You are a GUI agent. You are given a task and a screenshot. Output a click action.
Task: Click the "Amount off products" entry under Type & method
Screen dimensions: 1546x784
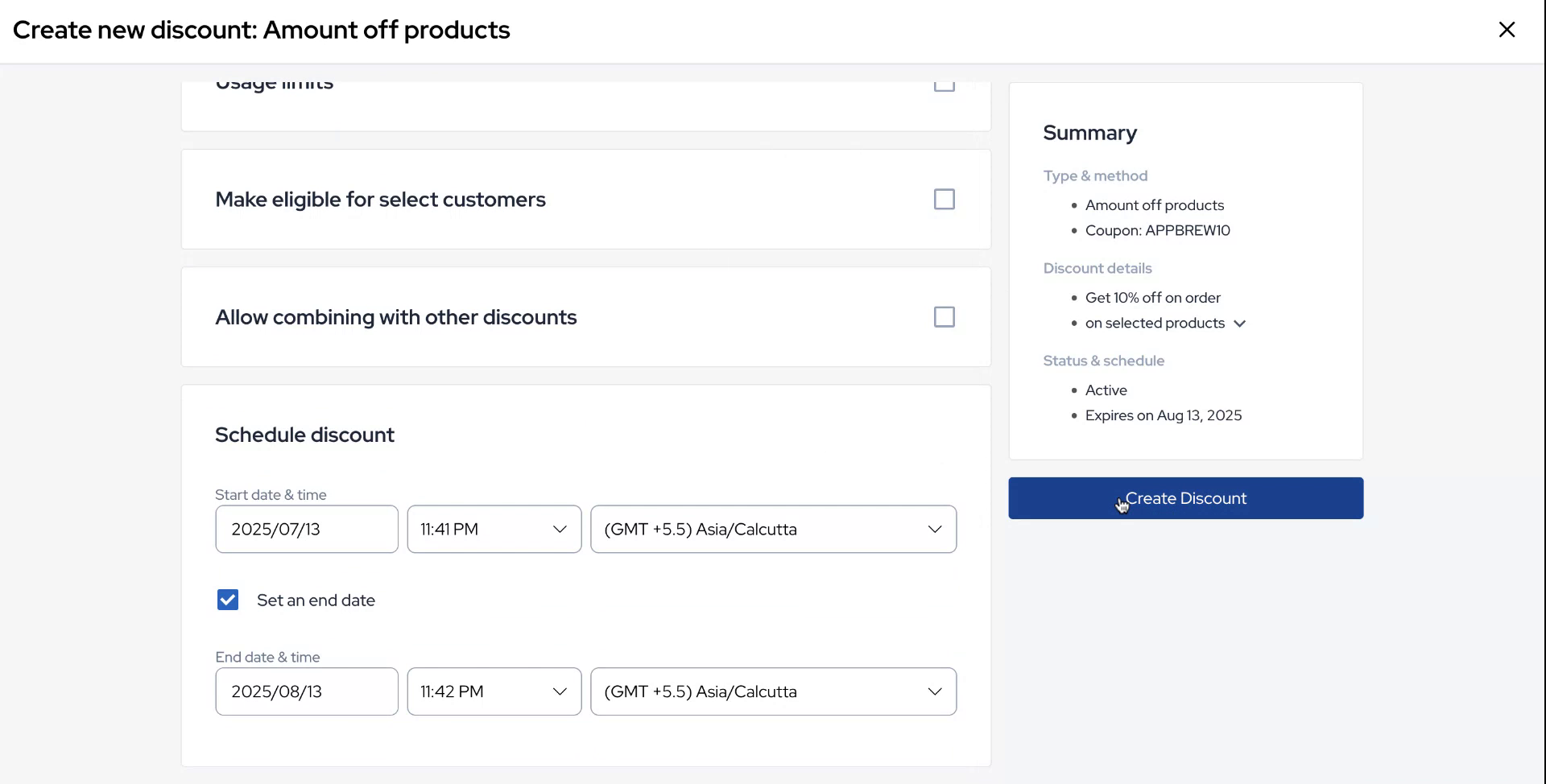tap(1155, 204)
